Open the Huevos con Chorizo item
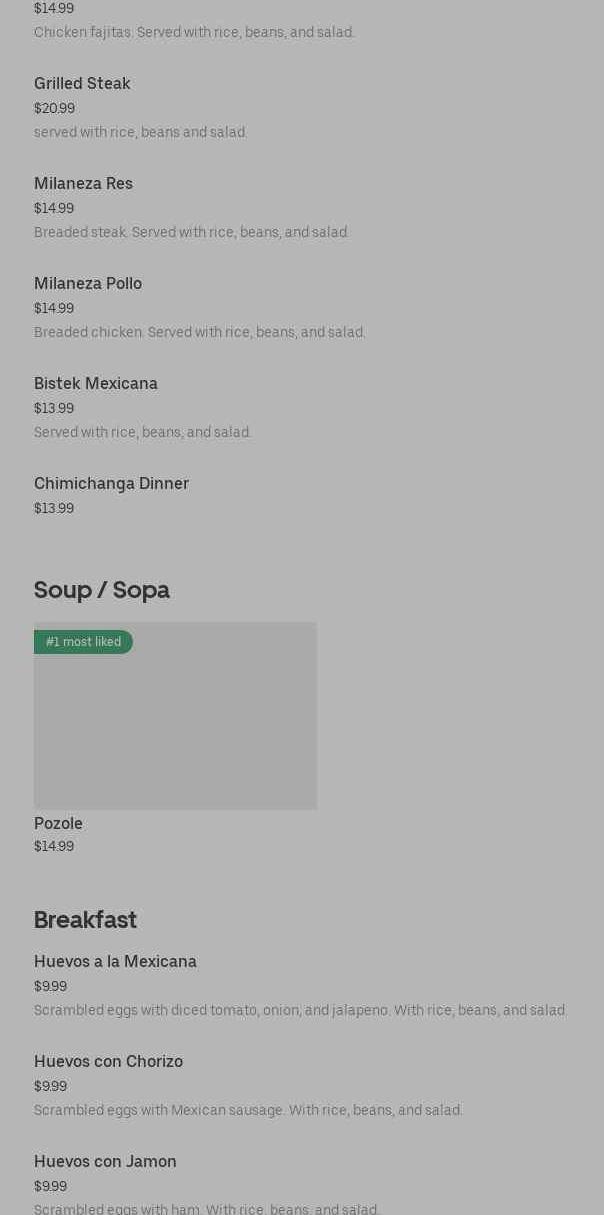The image size is (604, 1215). pos(108,1062)
